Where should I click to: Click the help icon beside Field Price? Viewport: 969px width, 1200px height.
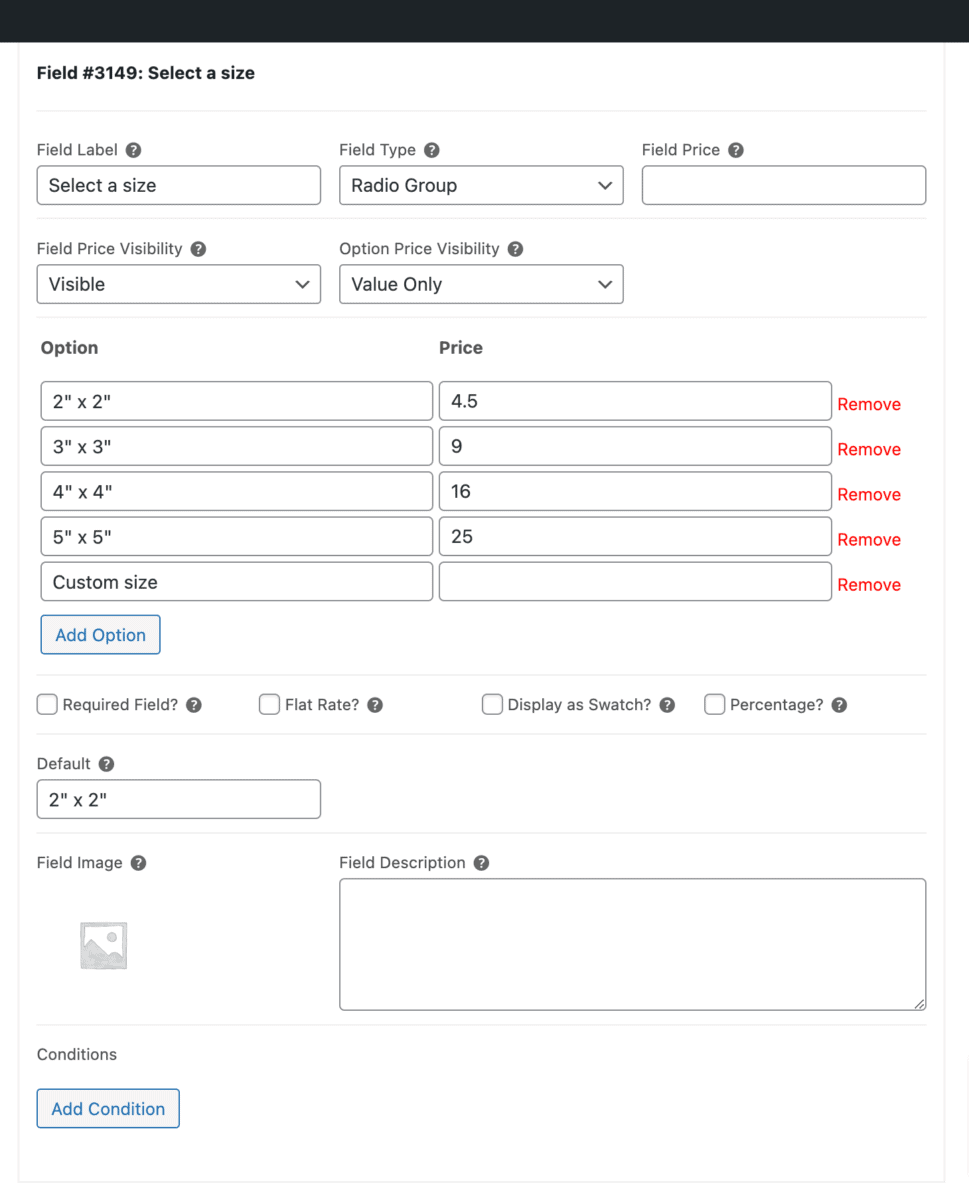click(x=735, y=150)
